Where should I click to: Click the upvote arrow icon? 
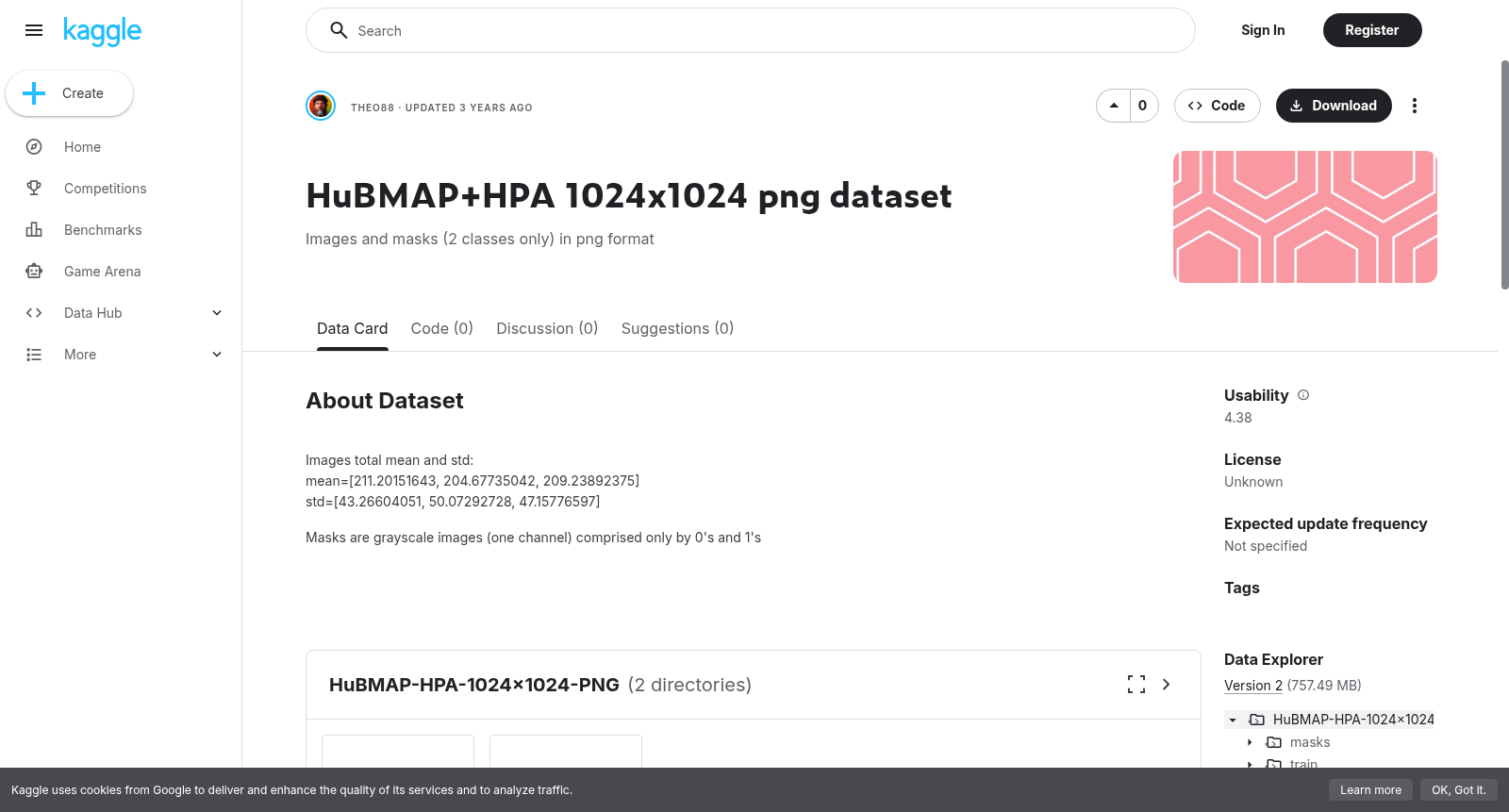[1114, 106]
